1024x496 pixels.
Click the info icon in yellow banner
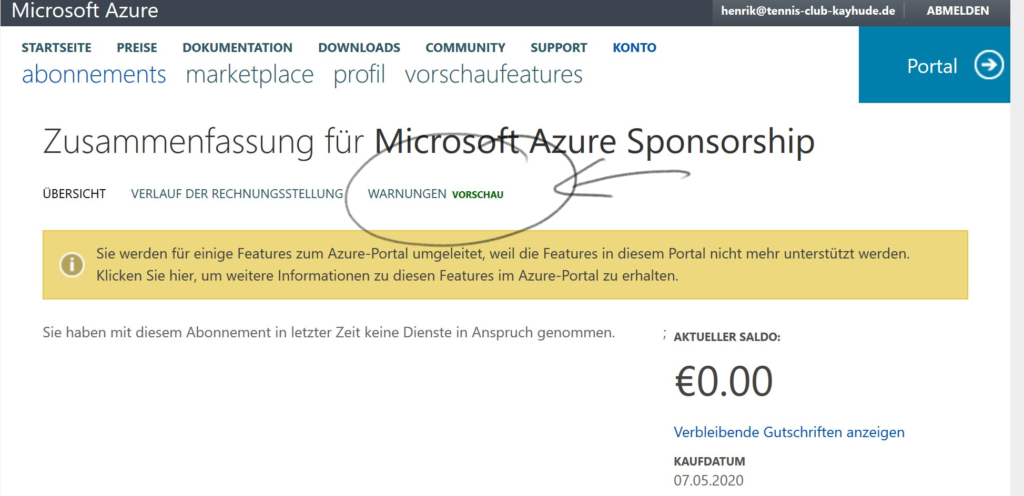click(x=71, y=264)
